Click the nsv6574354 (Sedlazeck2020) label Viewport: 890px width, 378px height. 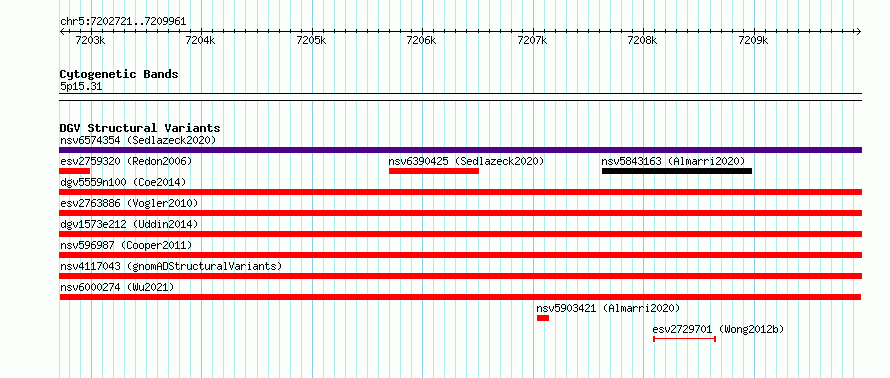pos(138,140)
